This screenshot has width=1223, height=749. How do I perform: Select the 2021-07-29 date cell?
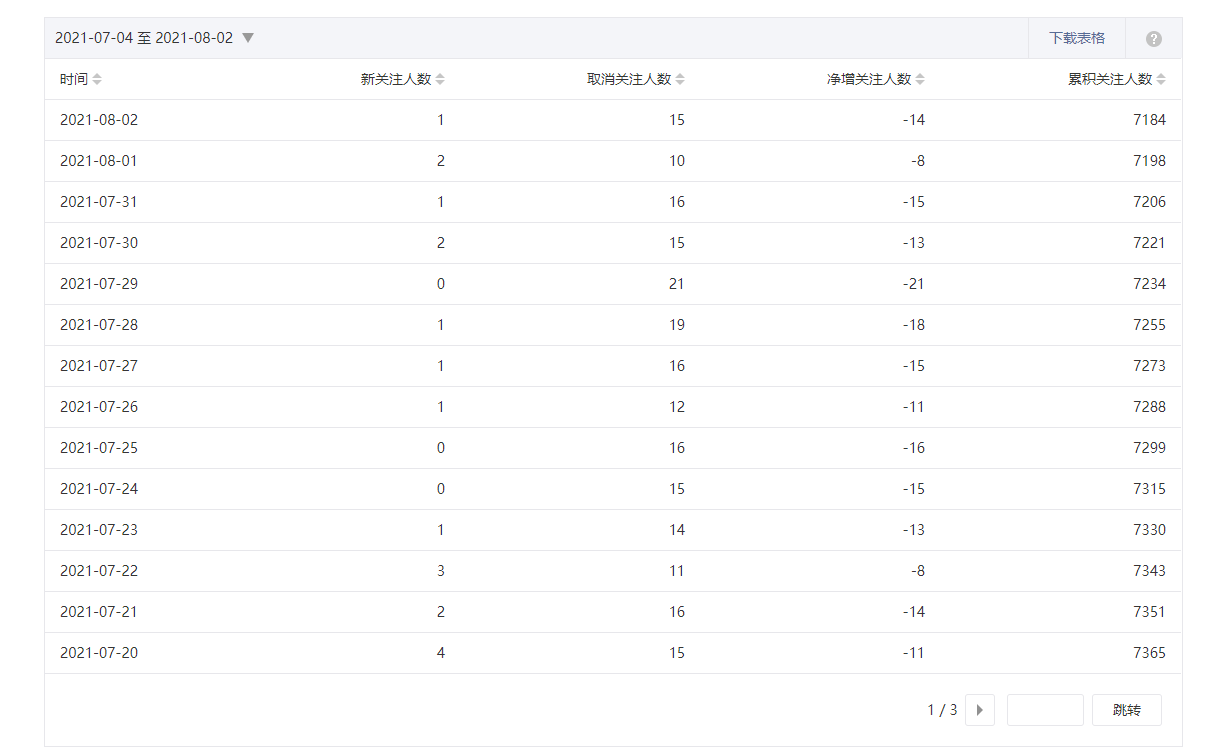click(99, 284)
